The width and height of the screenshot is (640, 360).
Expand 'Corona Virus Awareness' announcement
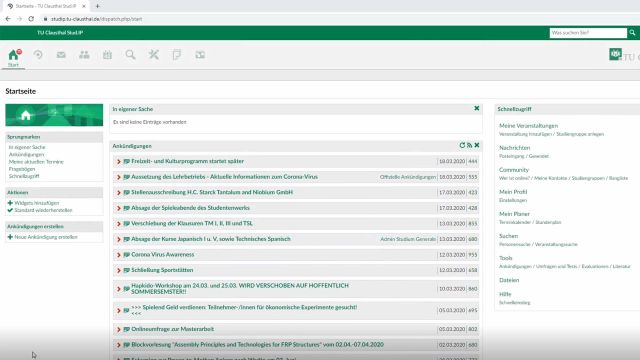pos(119,255)
